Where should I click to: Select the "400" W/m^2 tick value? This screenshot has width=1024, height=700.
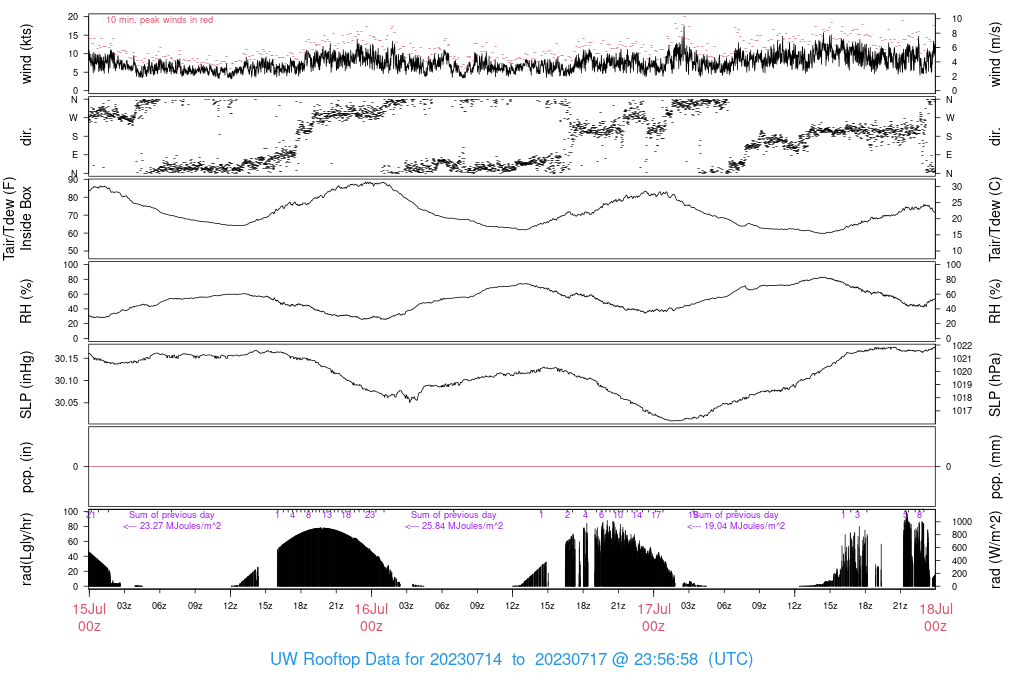coord(959,561)
